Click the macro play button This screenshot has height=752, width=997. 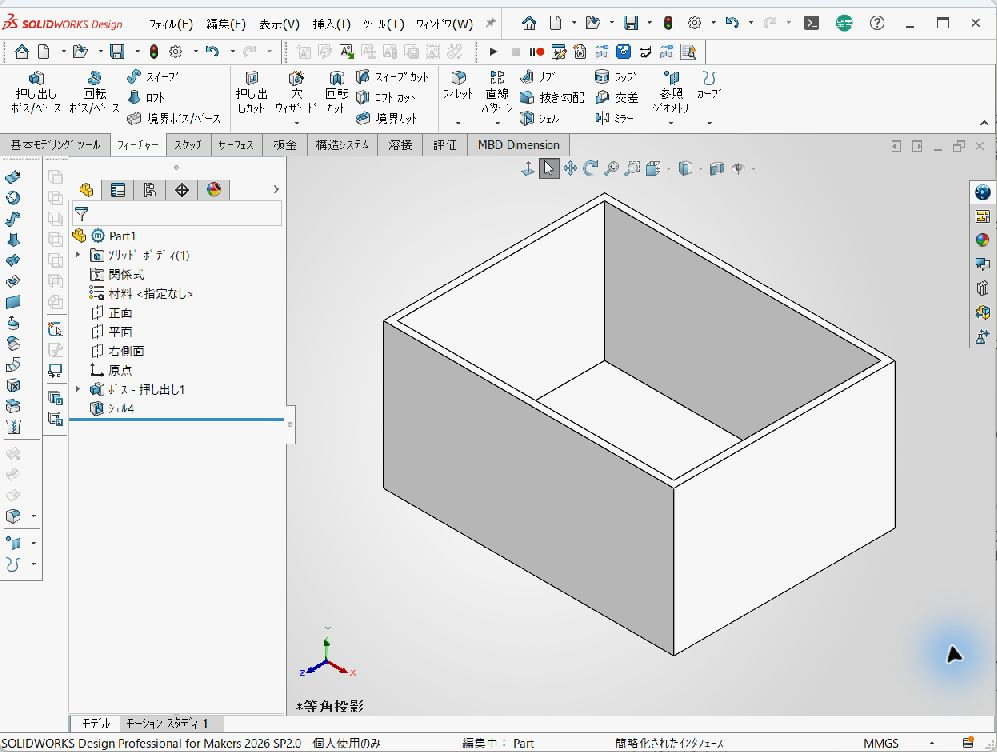point(493,52)
